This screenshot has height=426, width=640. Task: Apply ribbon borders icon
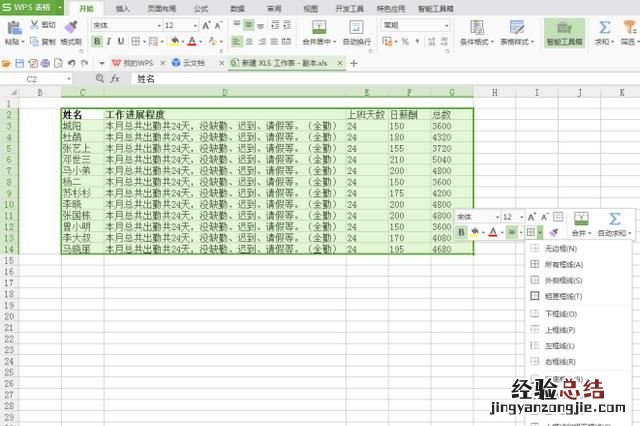[135, 41]
